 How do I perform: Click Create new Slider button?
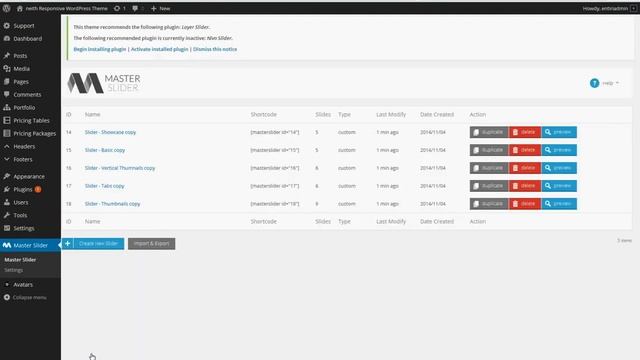click(x=93, y=244)
